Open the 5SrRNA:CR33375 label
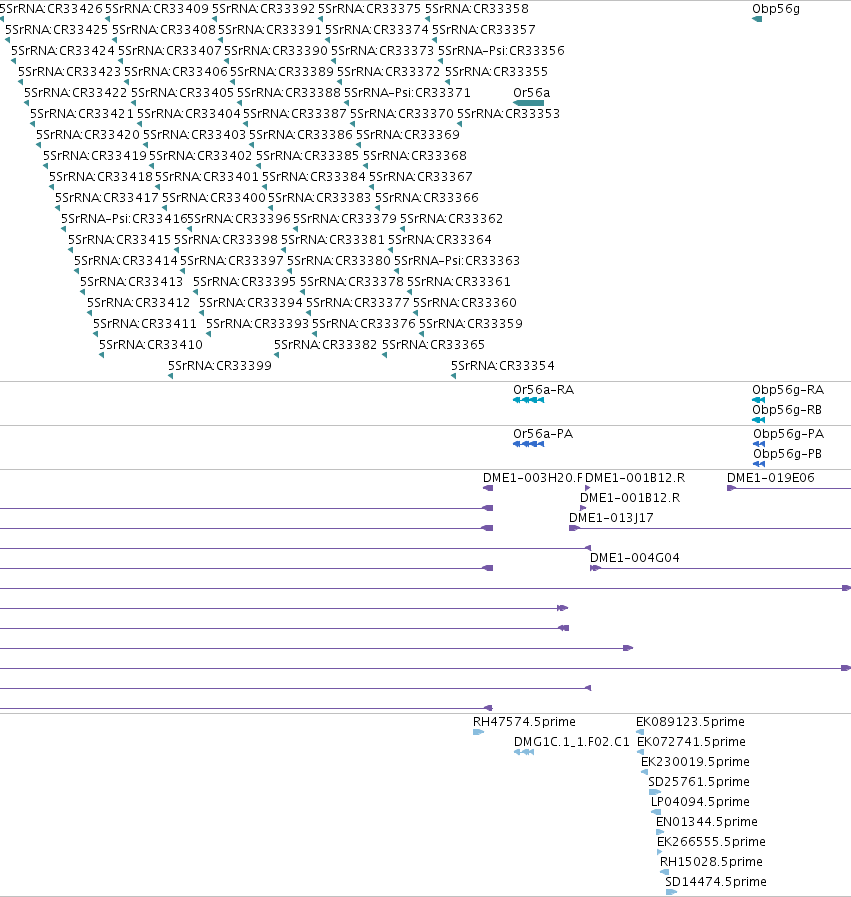The image size is (851, 897). [369, 9]
